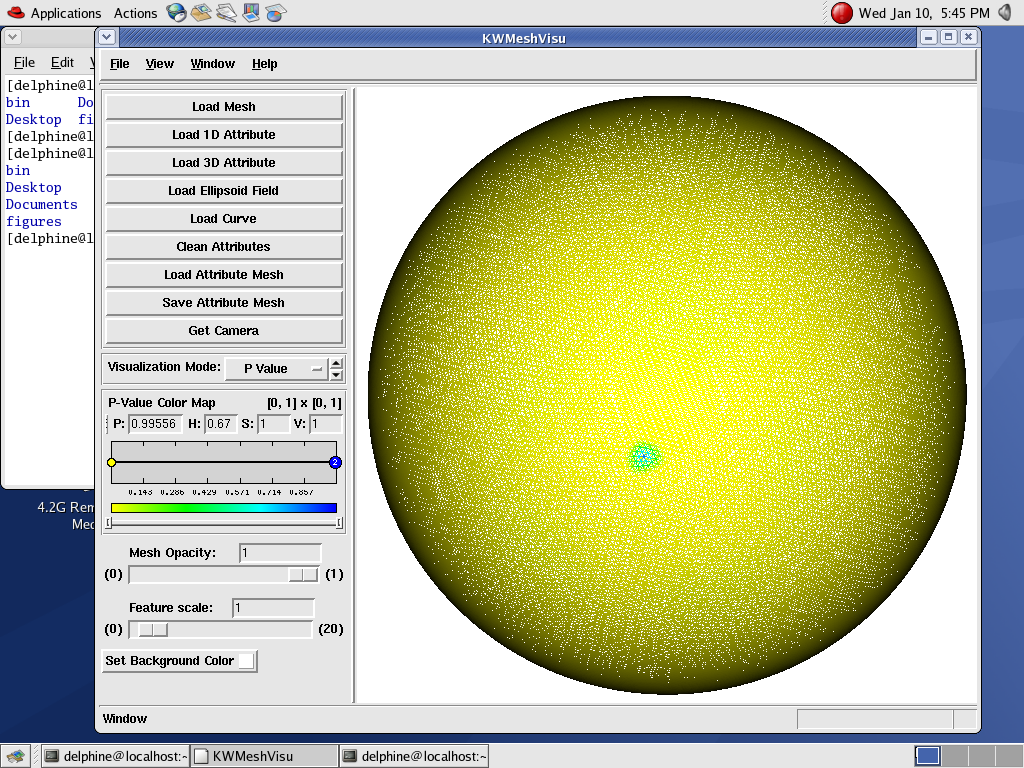Open the View menu

[159, 64]
